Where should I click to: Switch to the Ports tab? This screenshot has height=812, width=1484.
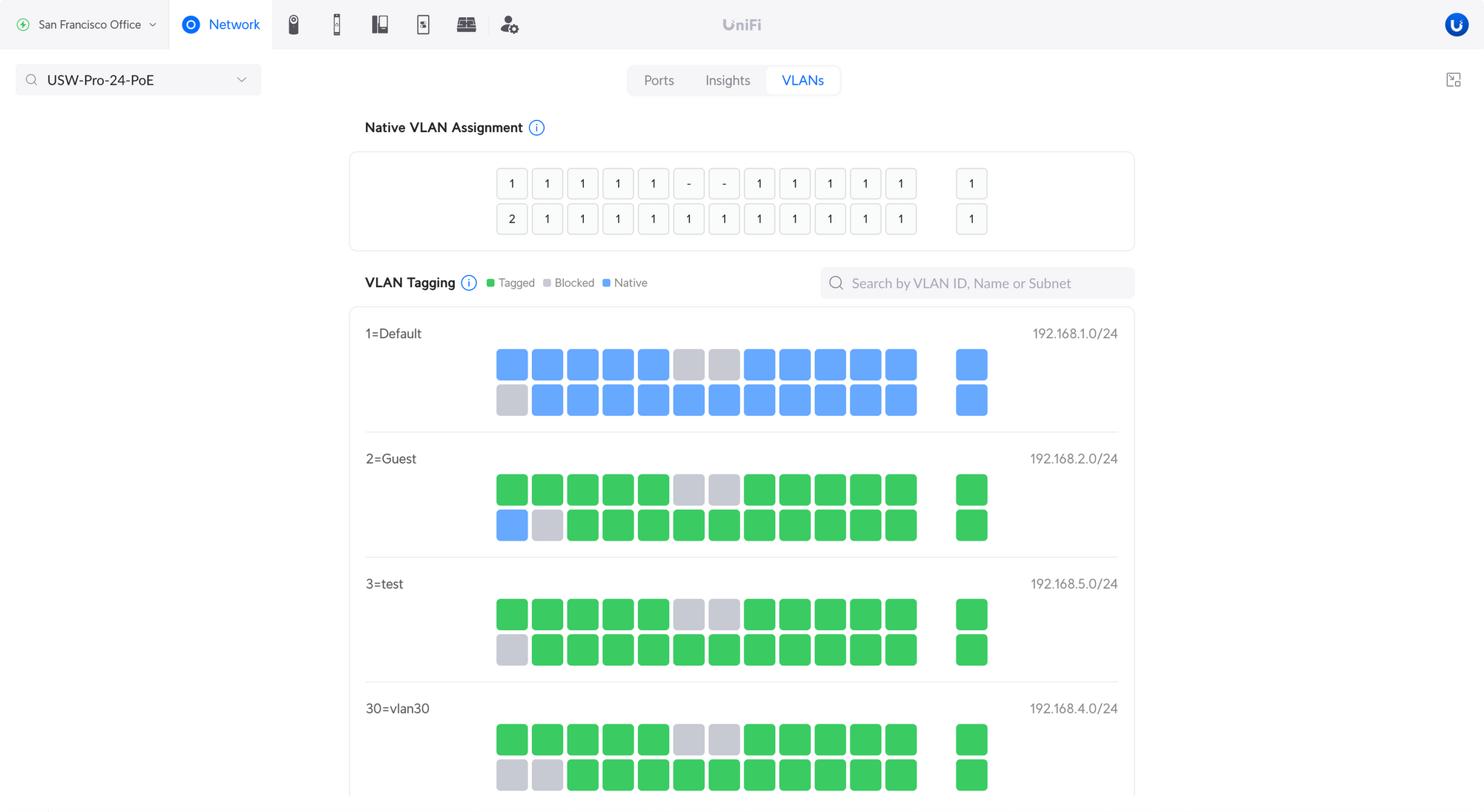click(x=659, y=80)
